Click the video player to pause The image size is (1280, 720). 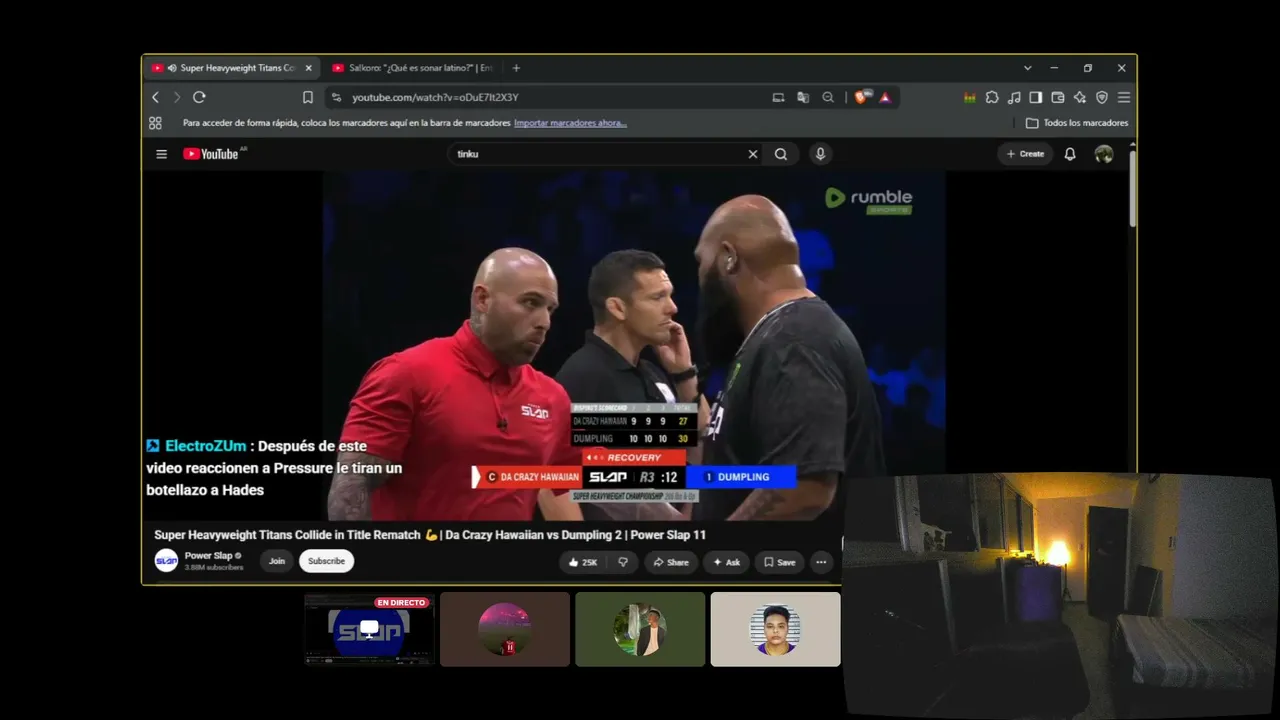[634, 345]
